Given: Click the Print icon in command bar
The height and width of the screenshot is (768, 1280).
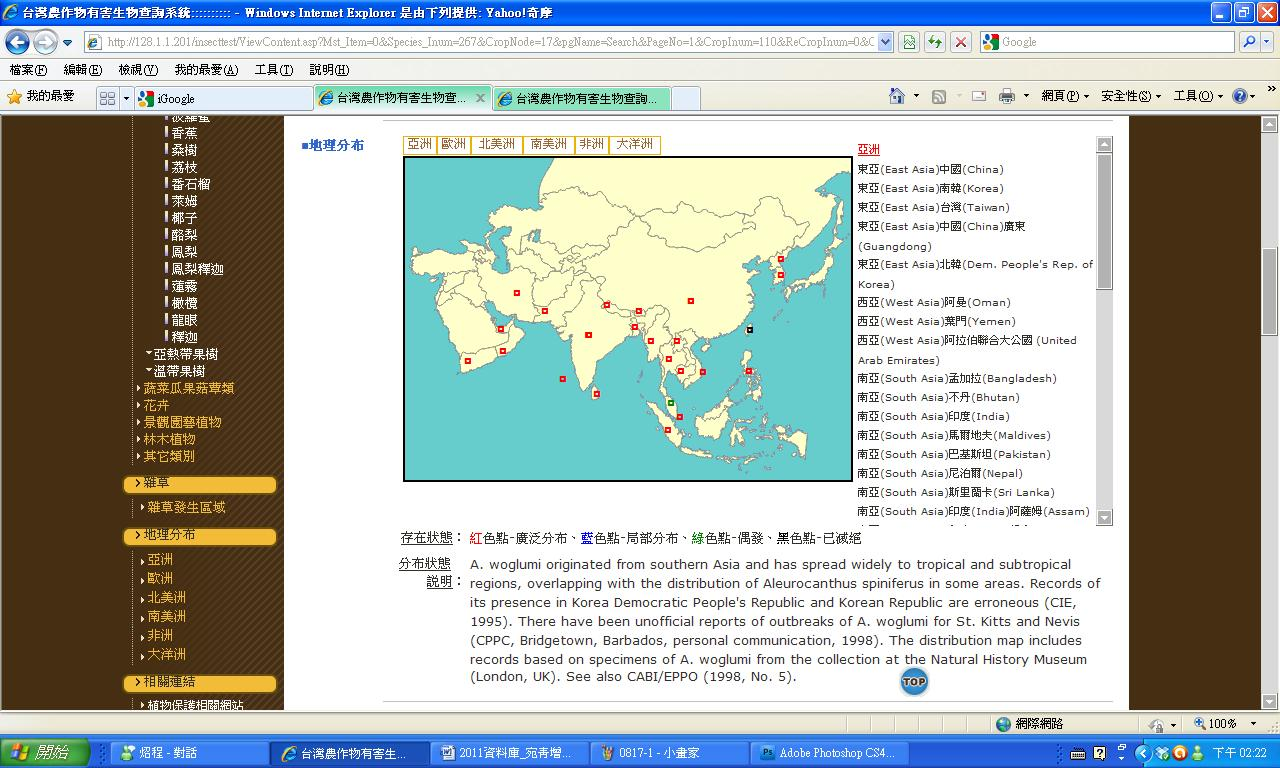Looking at the screenshot, I should click(x=1007, y=96).
